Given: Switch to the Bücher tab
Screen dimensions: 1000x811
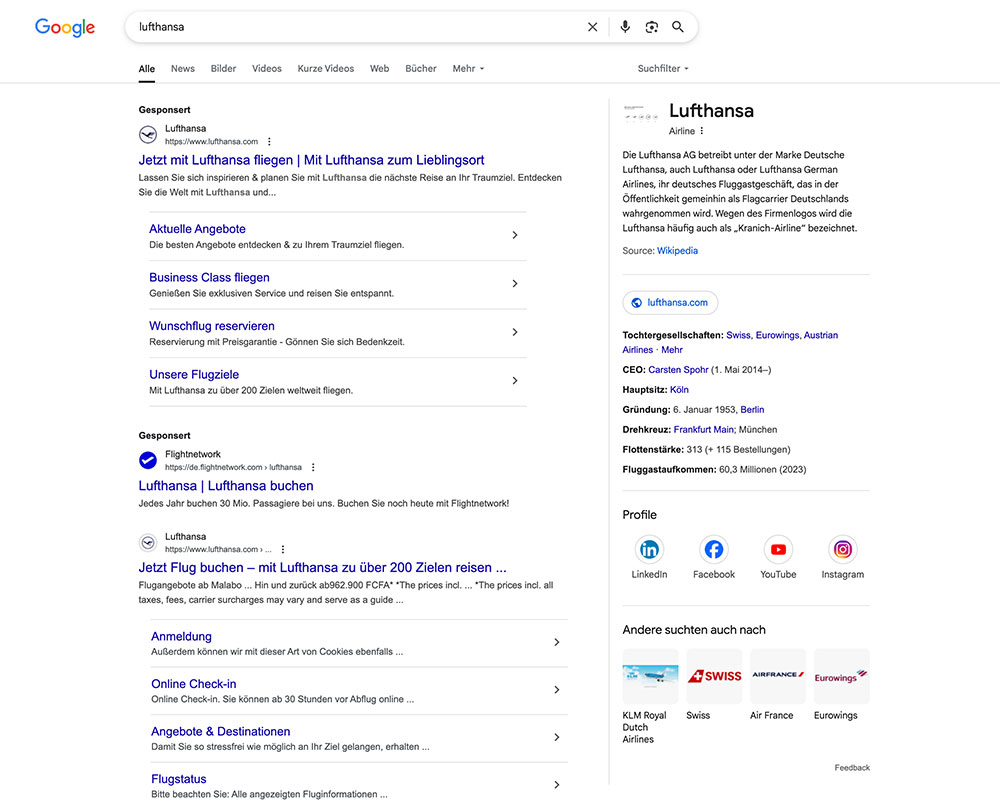Looking at the screenshot, I should (x=421, y=68).
